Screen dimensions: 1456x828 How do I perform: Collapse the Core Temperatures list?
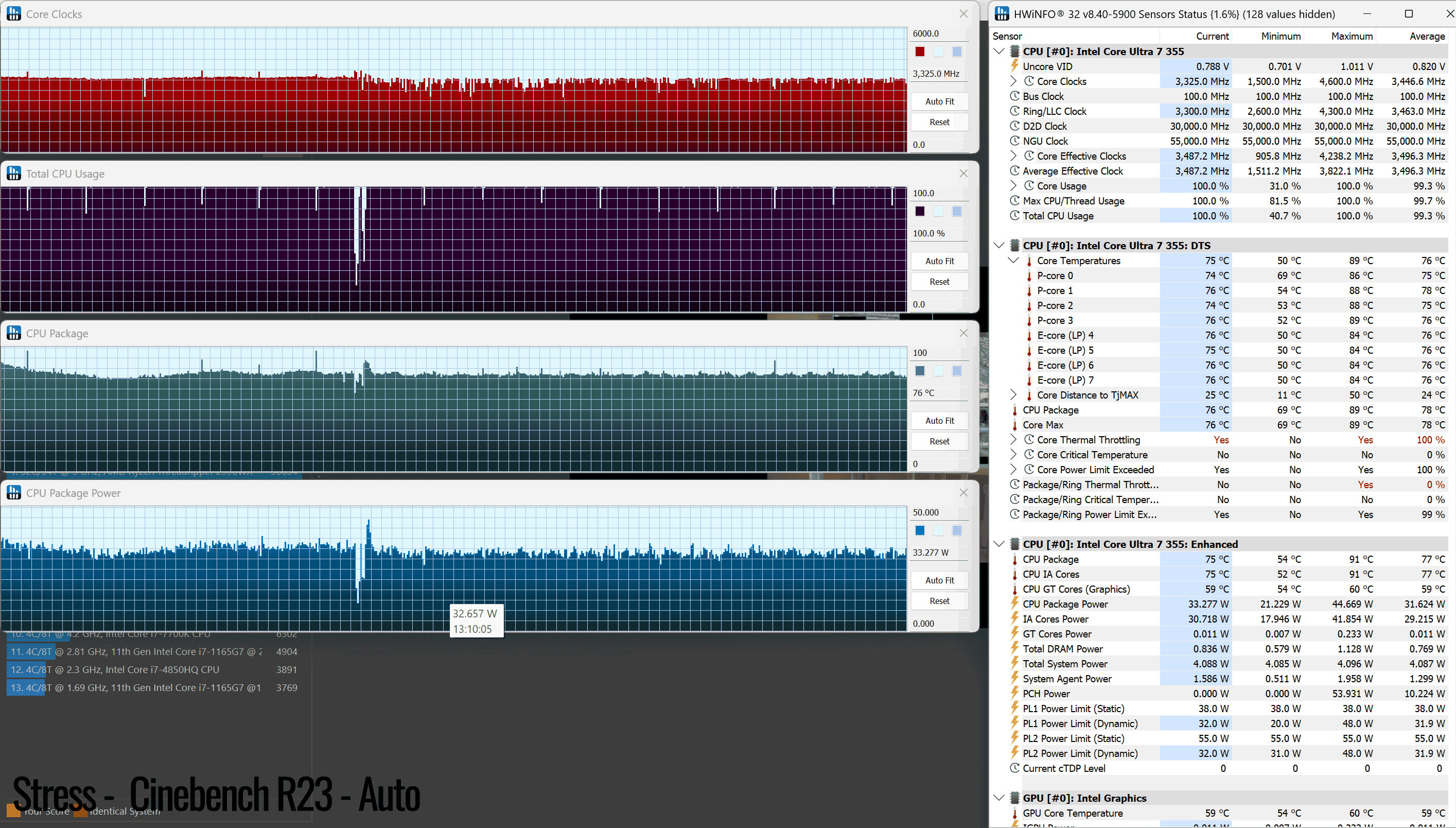point(1013,261)
